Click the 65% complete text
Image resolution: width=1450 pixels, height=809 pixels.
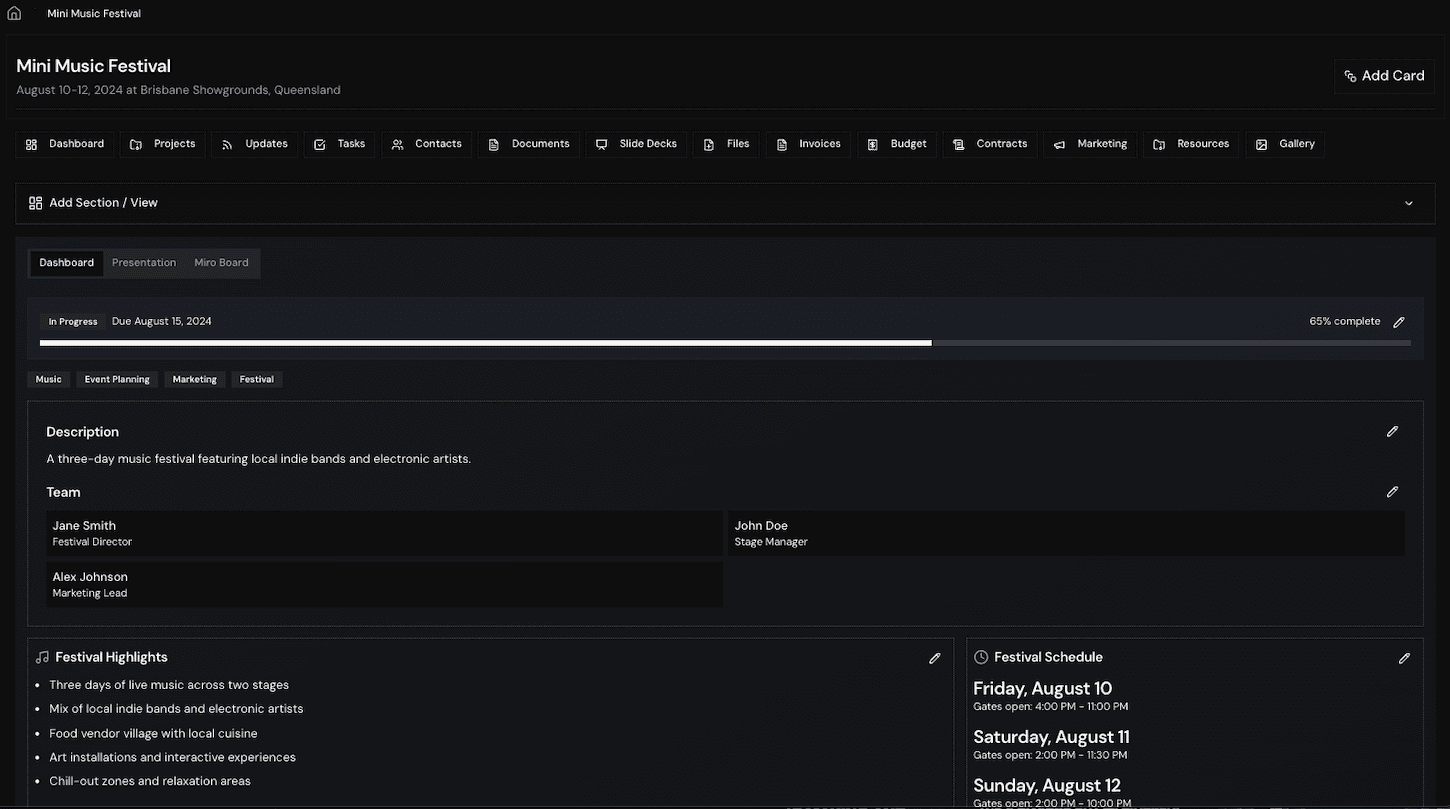pos(1344,321)
